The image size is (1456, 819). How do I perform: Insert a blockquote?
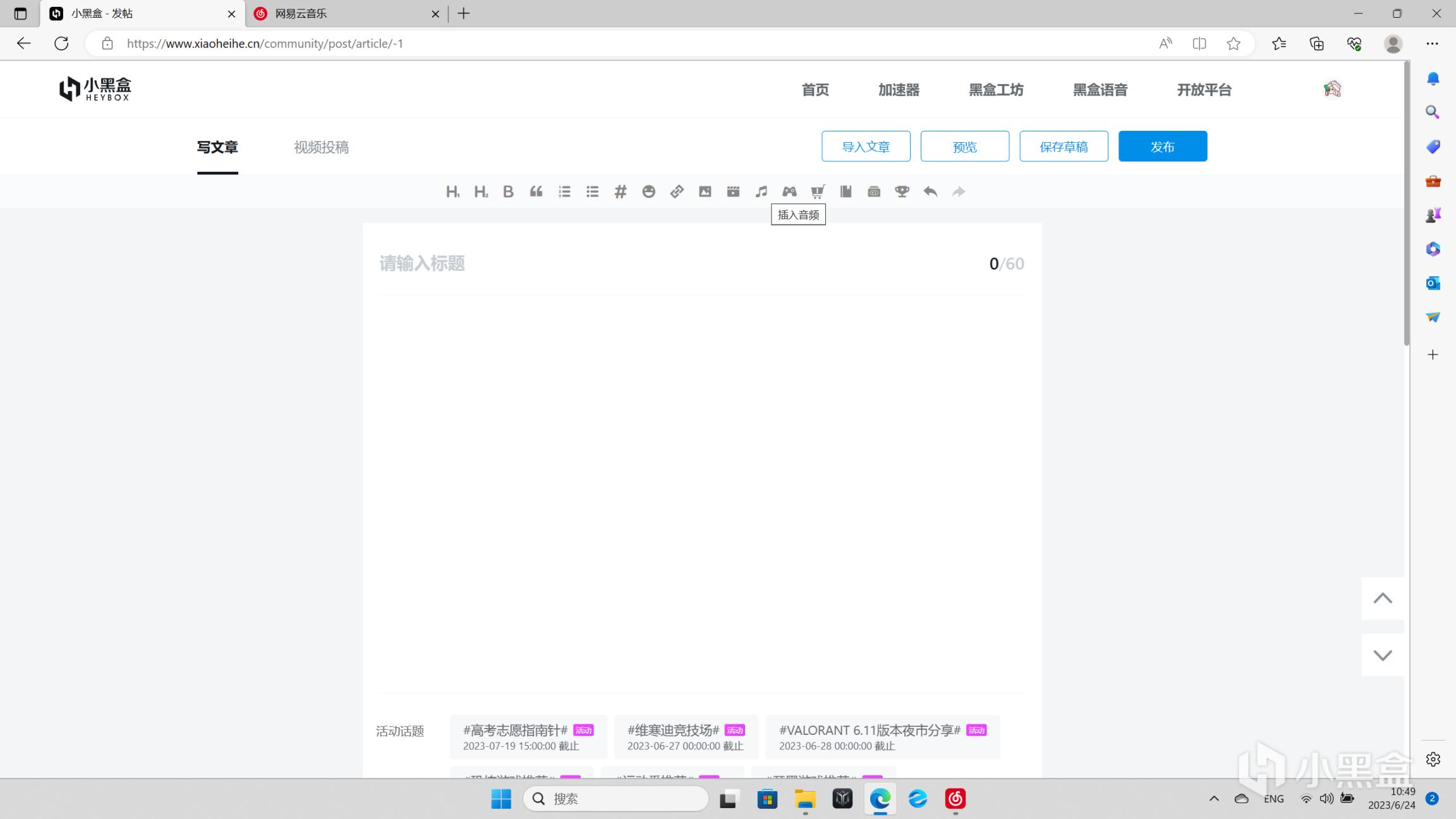coord(536,191)
